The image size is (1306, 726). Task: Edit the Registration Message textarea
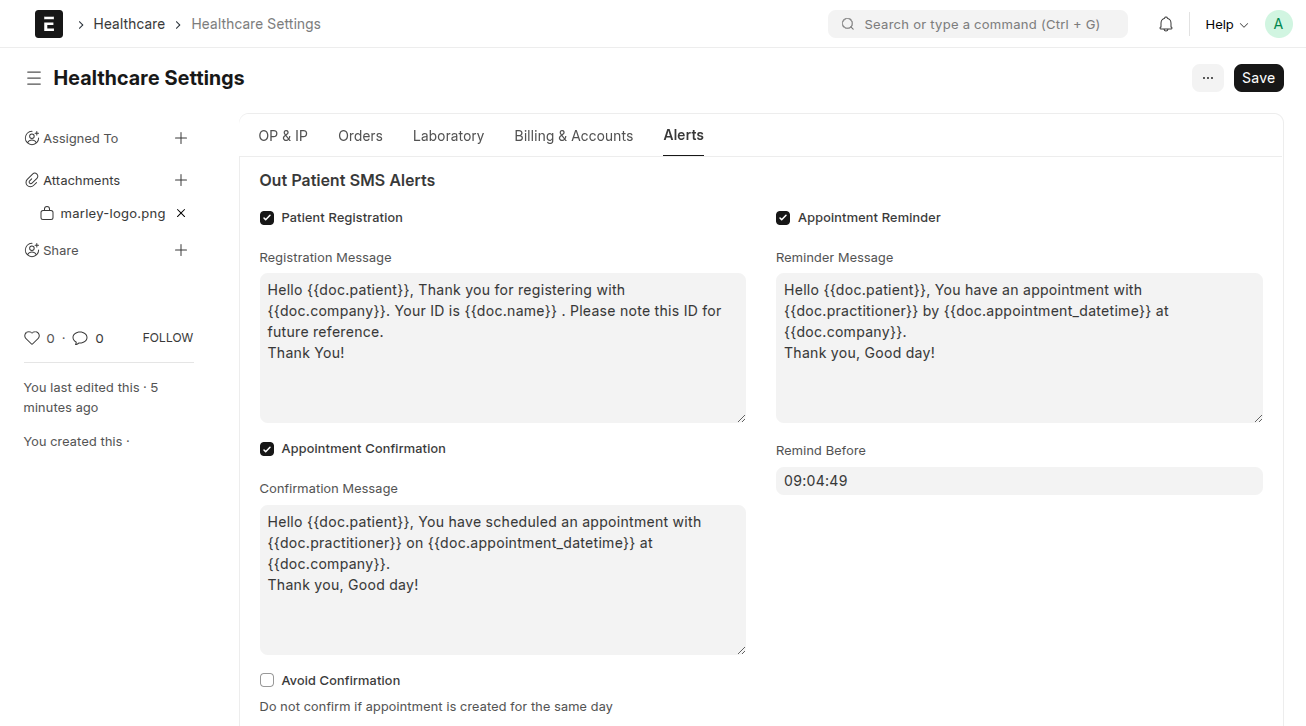coord(503,348)
